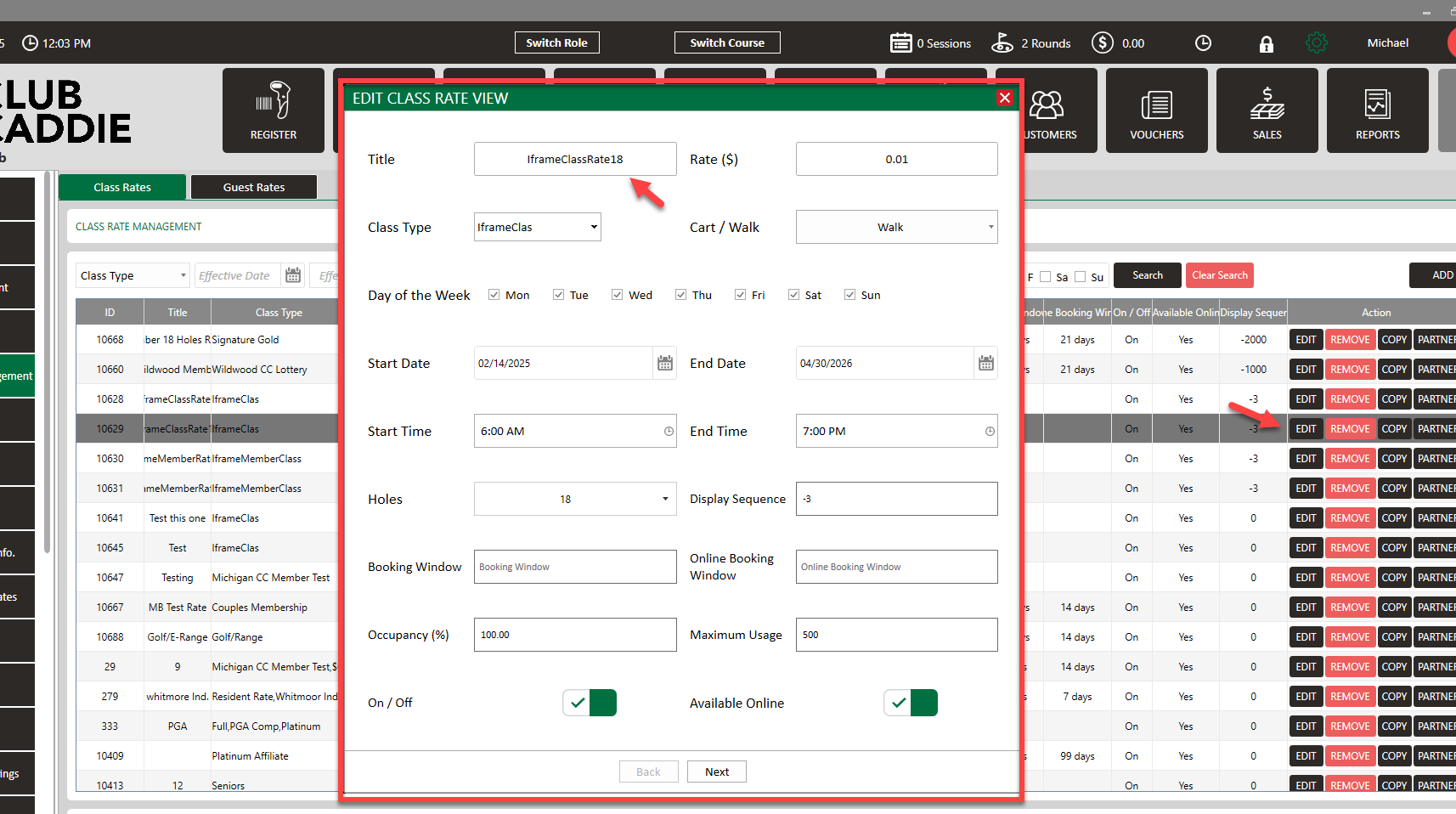
Task: Click the lock icon in top bar
Action: pyautogui.click(x=1266, y=44)
